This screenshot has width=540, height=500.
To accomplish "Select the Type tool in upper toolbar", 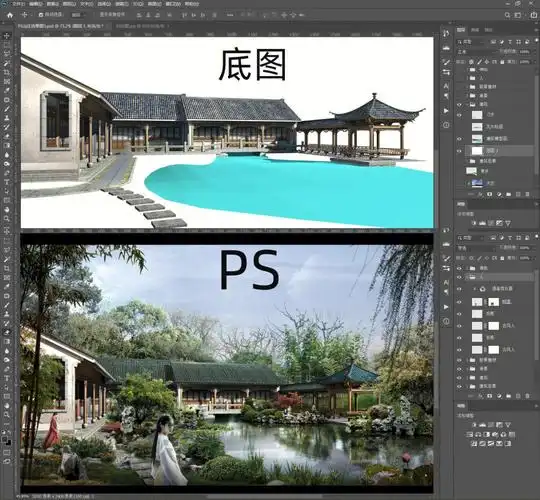I will click(x=7, y=182).
